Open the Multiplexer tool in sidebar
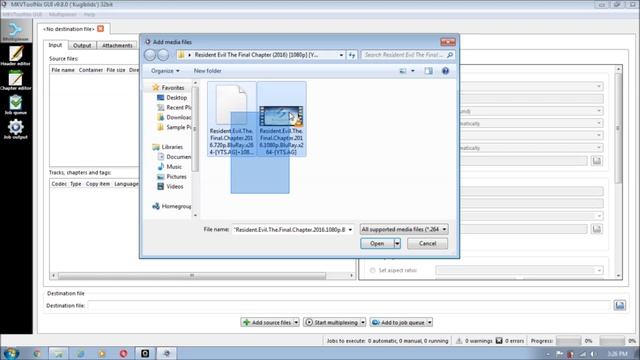Image resolution: width=640 pixels, height=360 pixels. [16, 31]
